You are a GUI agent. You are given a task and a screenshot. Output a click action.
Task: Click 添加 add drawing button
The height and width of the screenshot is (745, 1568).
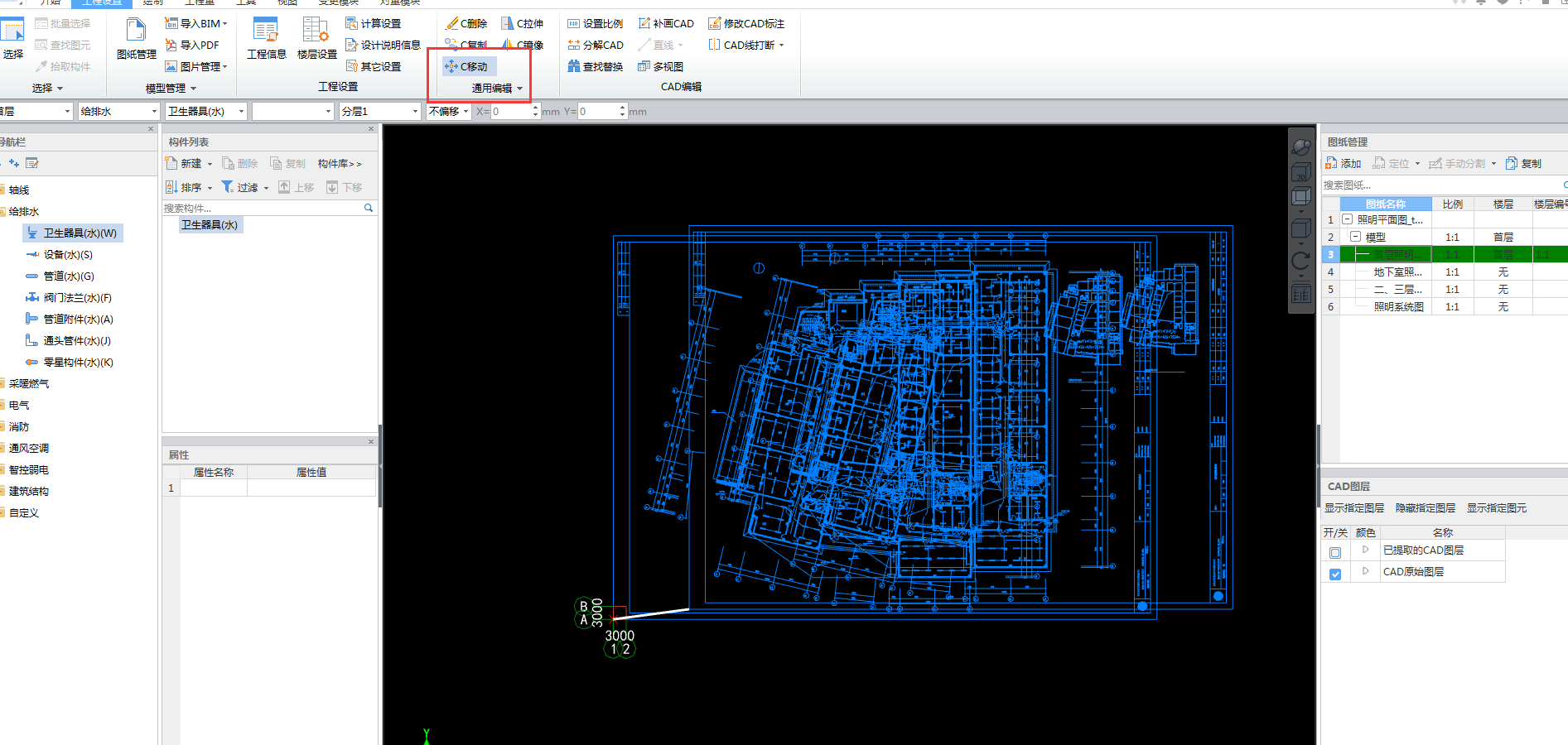coord(1344,163)
